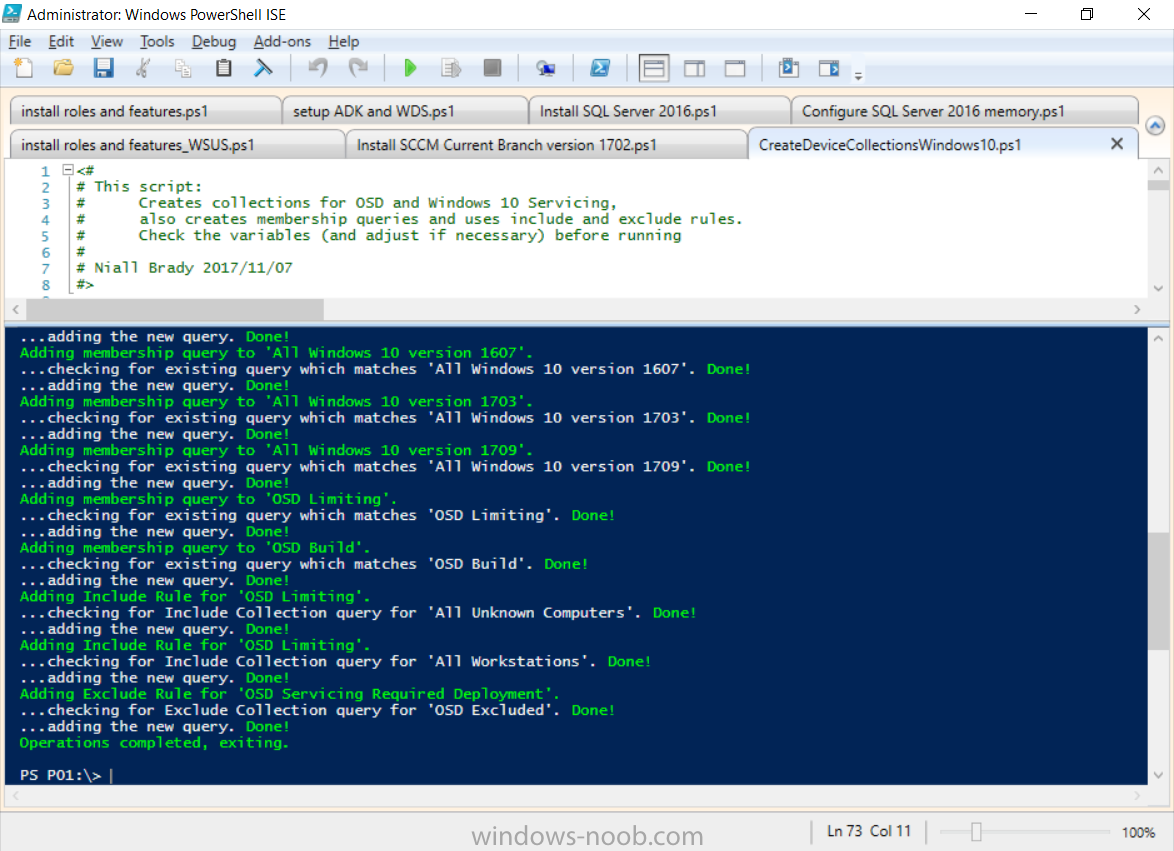Cut selection with scissors icon
The width and height of the screenshot is (1174, 851).
143,69
